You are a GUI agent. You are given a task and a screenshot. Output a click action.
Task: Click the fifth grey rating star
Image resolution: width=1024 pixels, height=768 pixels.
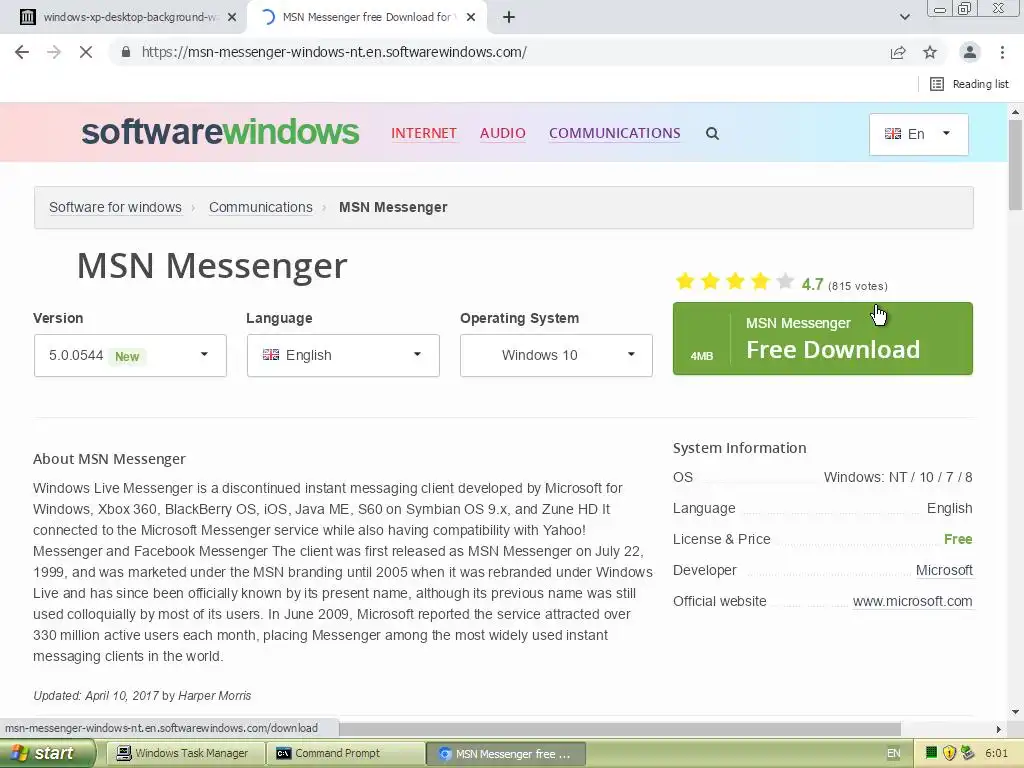785,281
